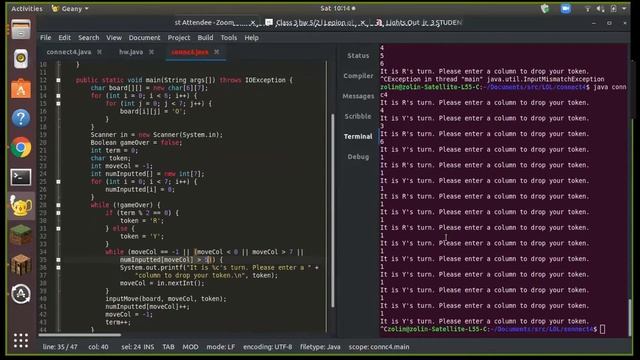Click 'encoding: UTF-8' in the status bar
Screen dimensions: 640x360
click(267, 347)
